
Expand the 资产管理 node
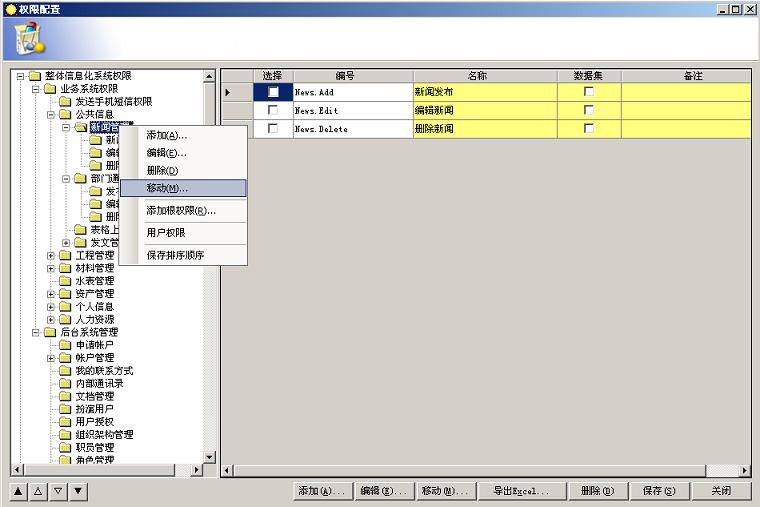point(50,294)
